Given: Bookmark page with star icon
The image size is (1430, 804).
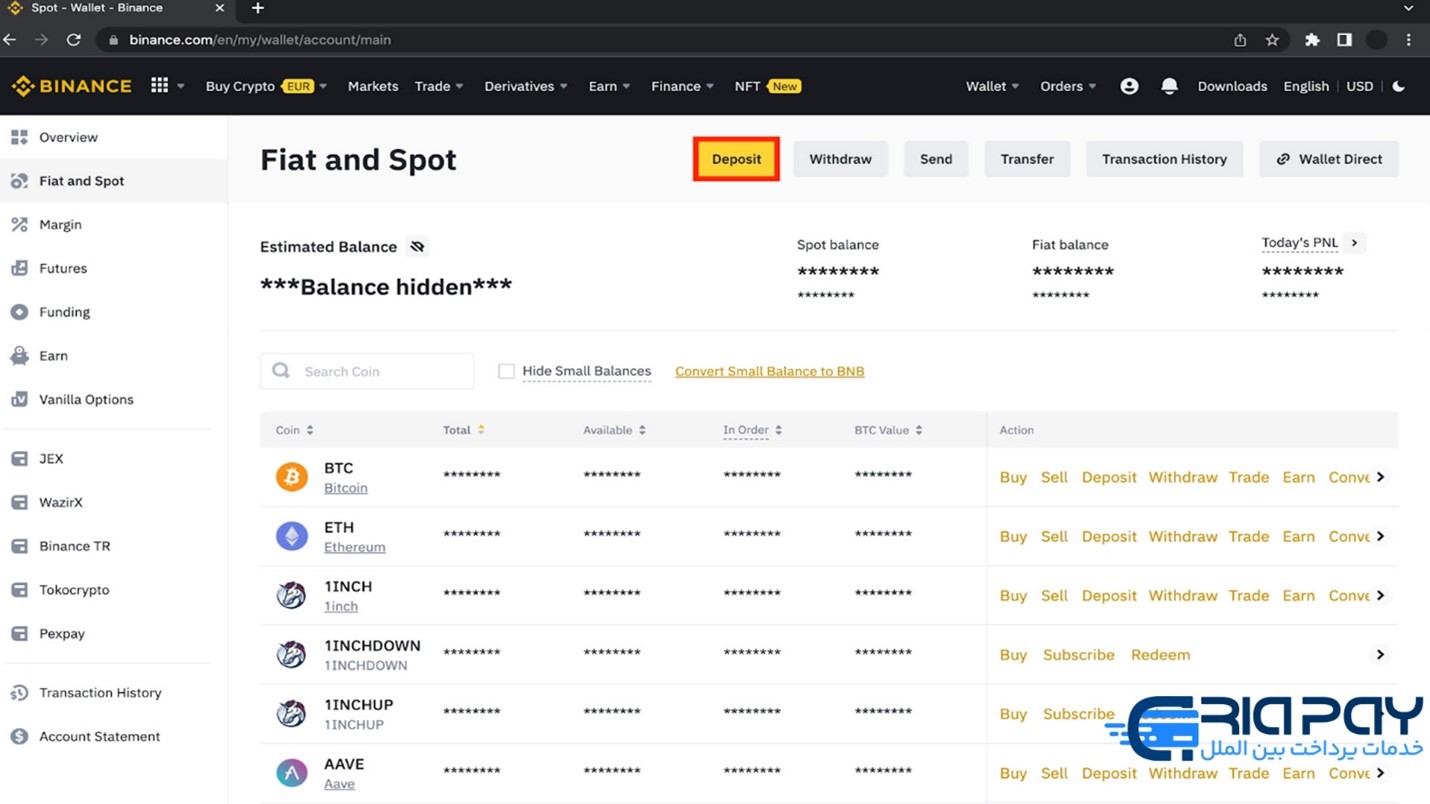Looking at the screenshot, I should click(1272, 40).
